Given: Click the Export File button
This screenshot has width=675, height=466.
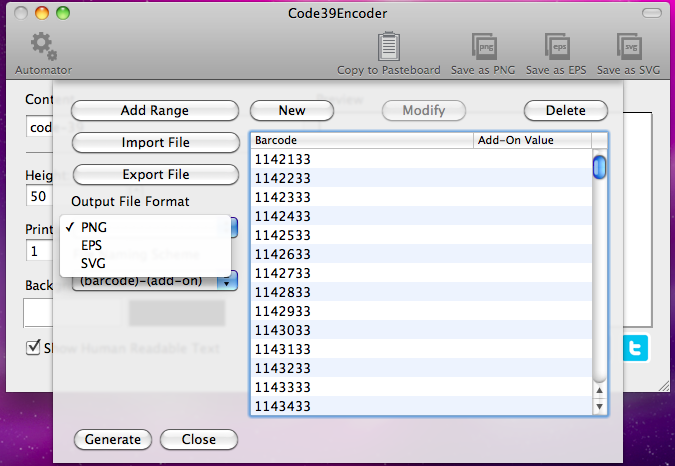Looking at the screenshot, I should point(156,175).
